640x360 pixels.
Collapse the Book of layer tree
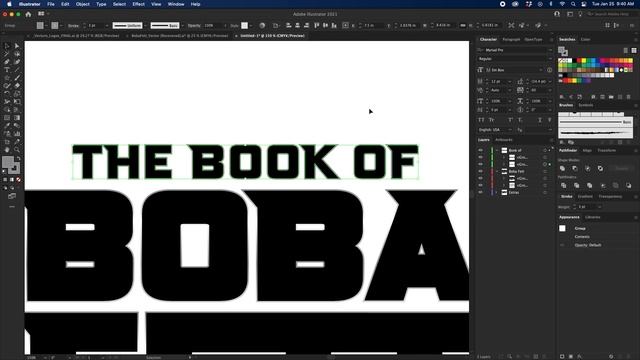point(497,150)
